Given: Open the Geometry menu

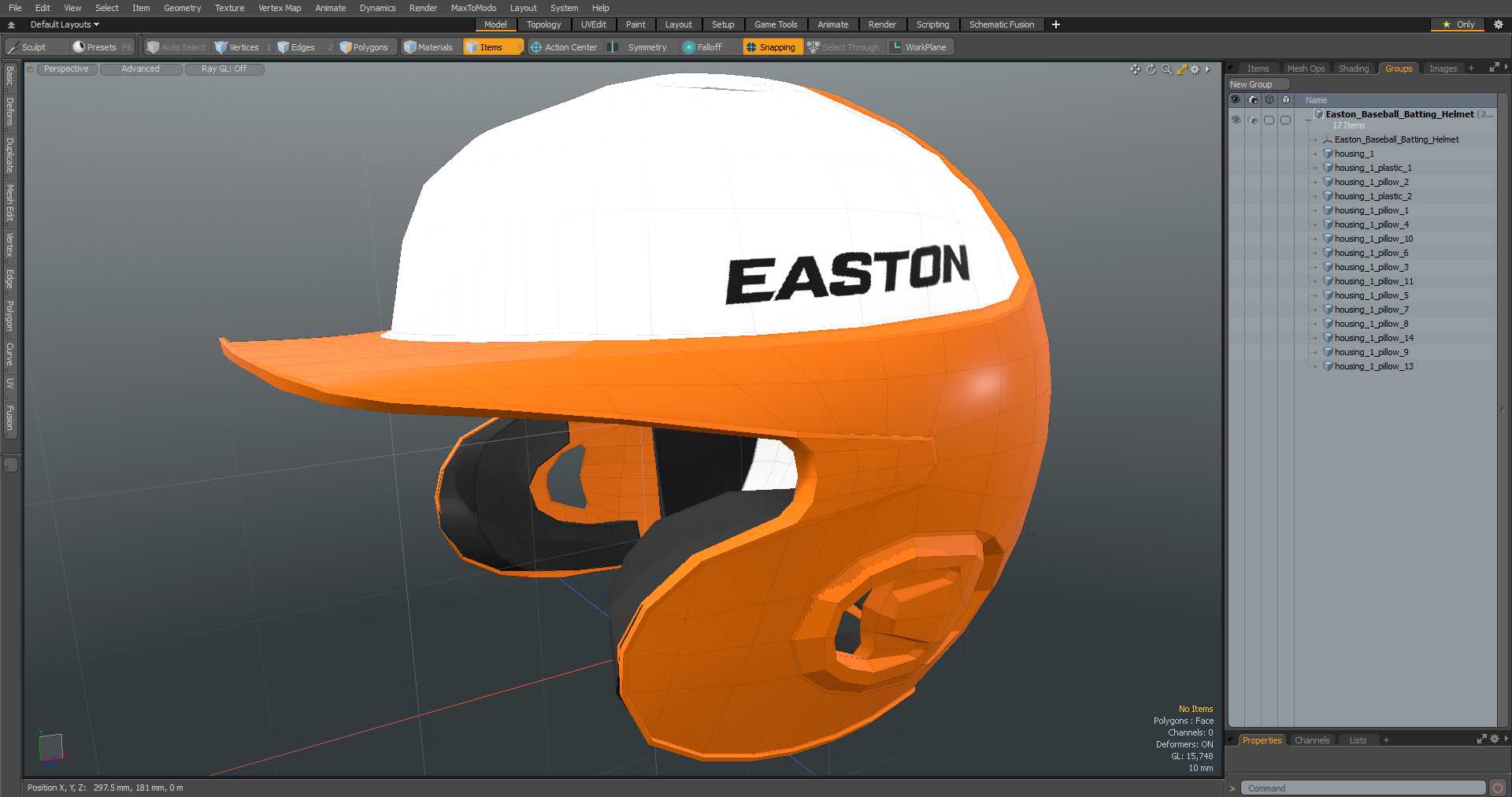Looking at the screenshot, I should [x=182, y=8].
